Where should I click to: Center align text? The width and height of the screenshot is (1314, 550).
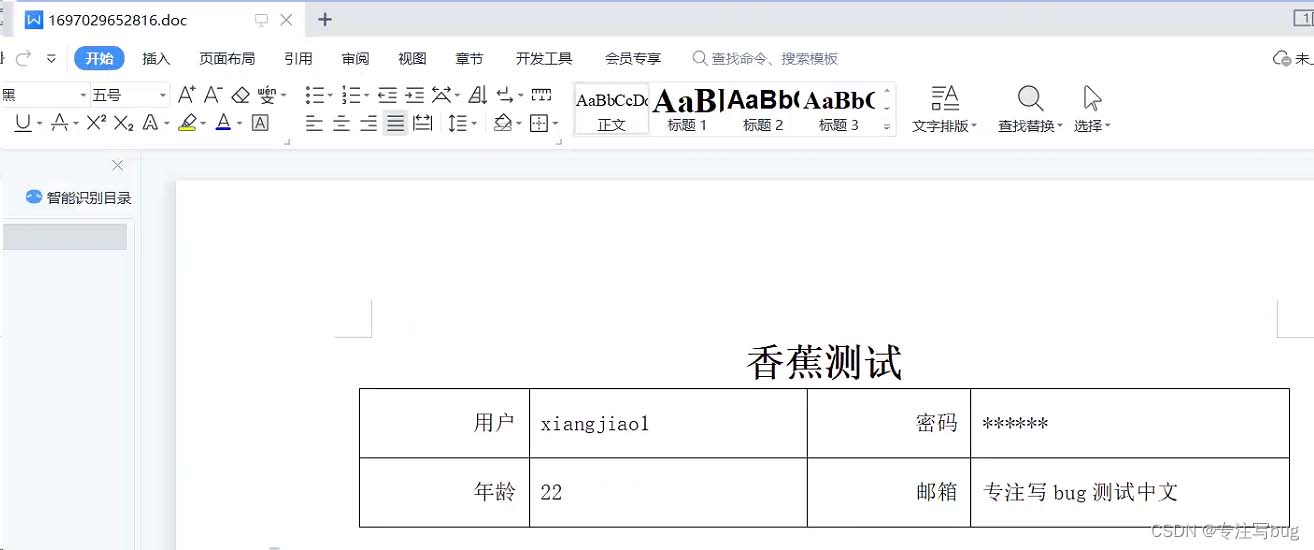click(x=341, y=123)
